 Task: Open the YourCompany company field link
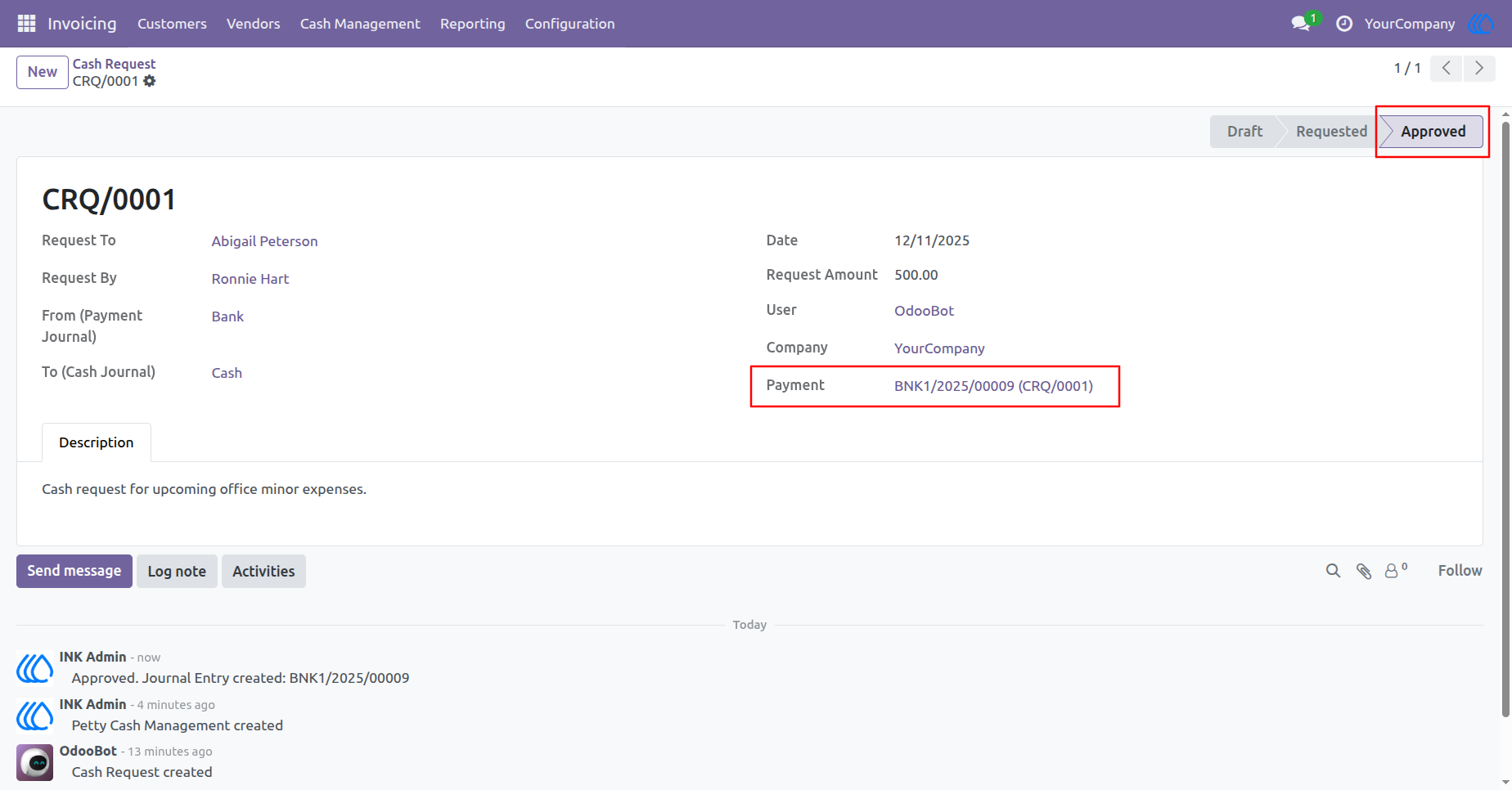click(939, 348)
